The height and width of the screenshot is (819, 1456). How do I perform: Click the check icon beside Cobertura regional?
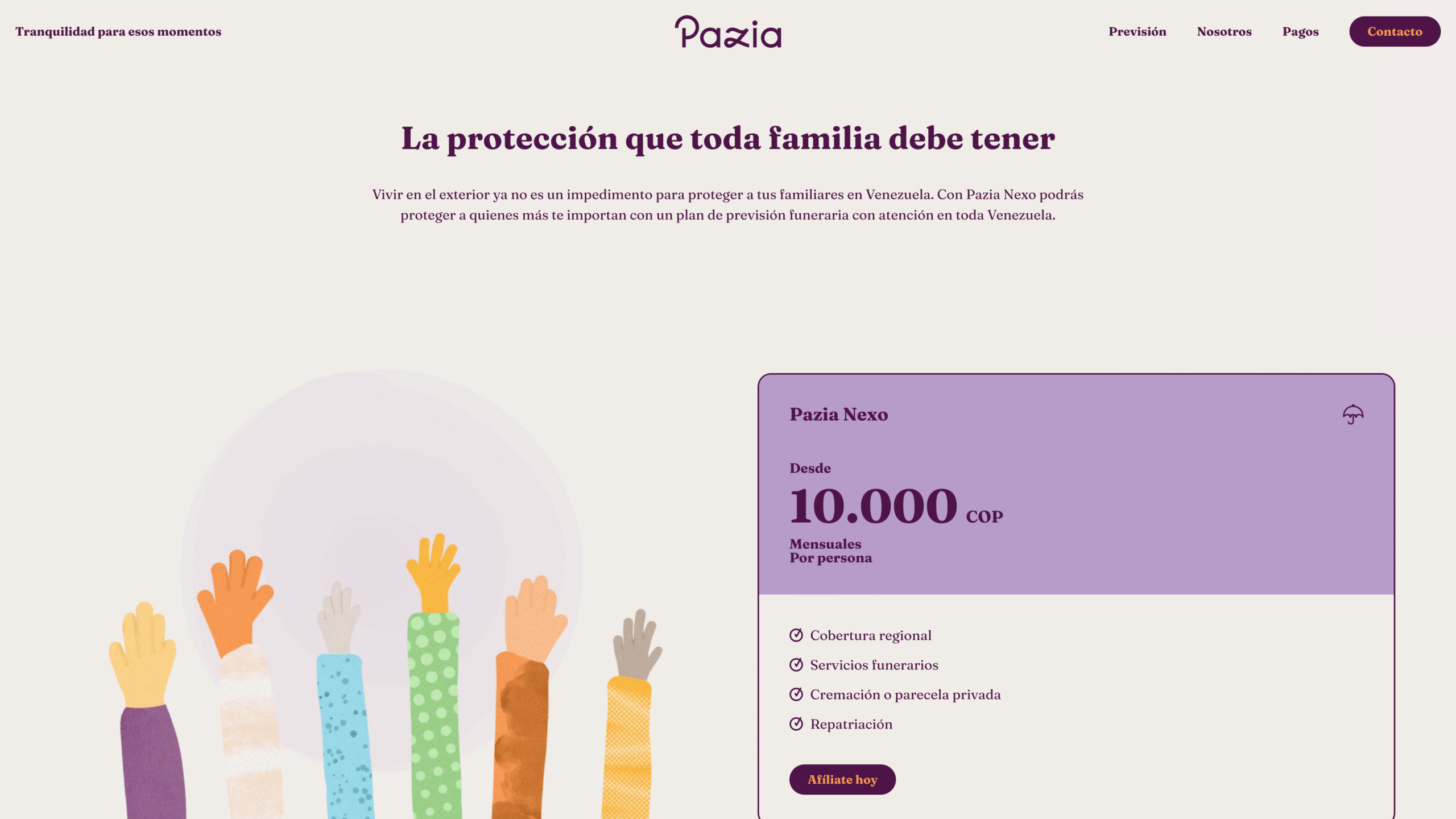coord(796,635)
